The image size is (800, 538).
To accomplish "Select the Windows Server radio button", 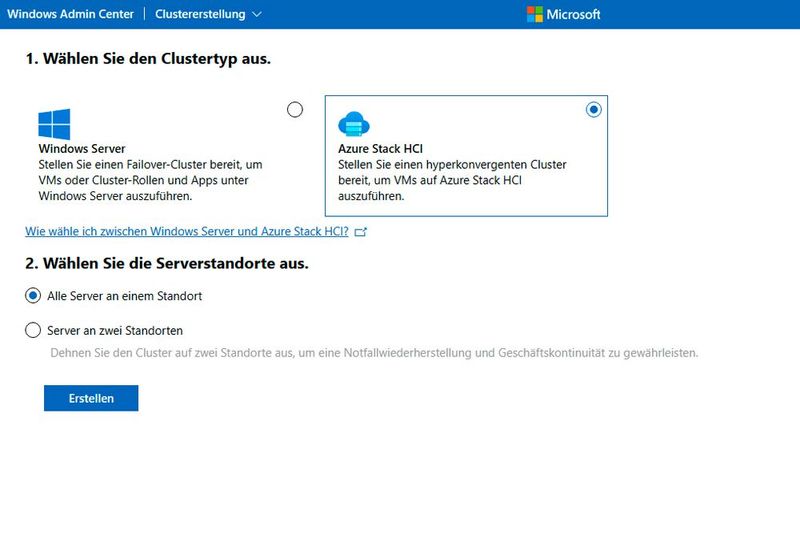I will click(295, 109).
